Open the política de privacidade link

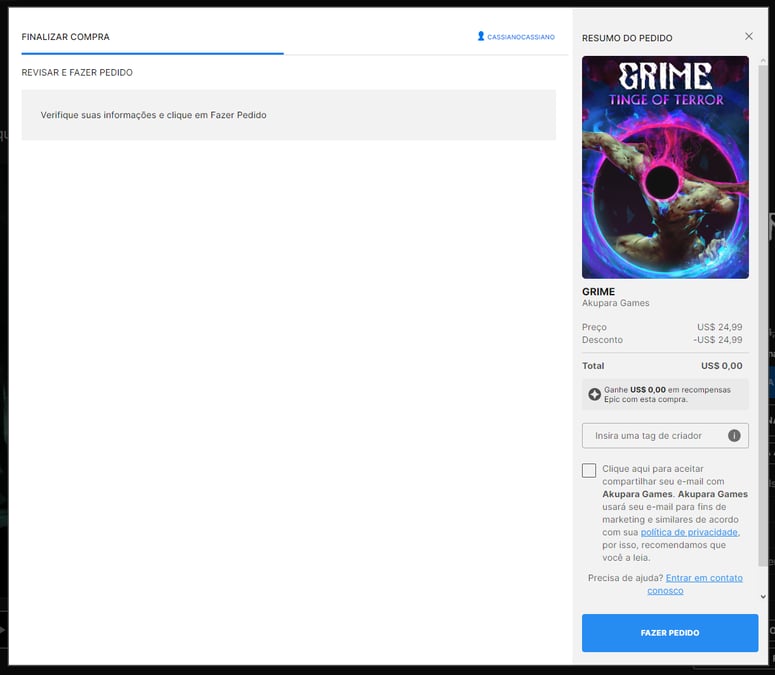(x=689, y=532)
